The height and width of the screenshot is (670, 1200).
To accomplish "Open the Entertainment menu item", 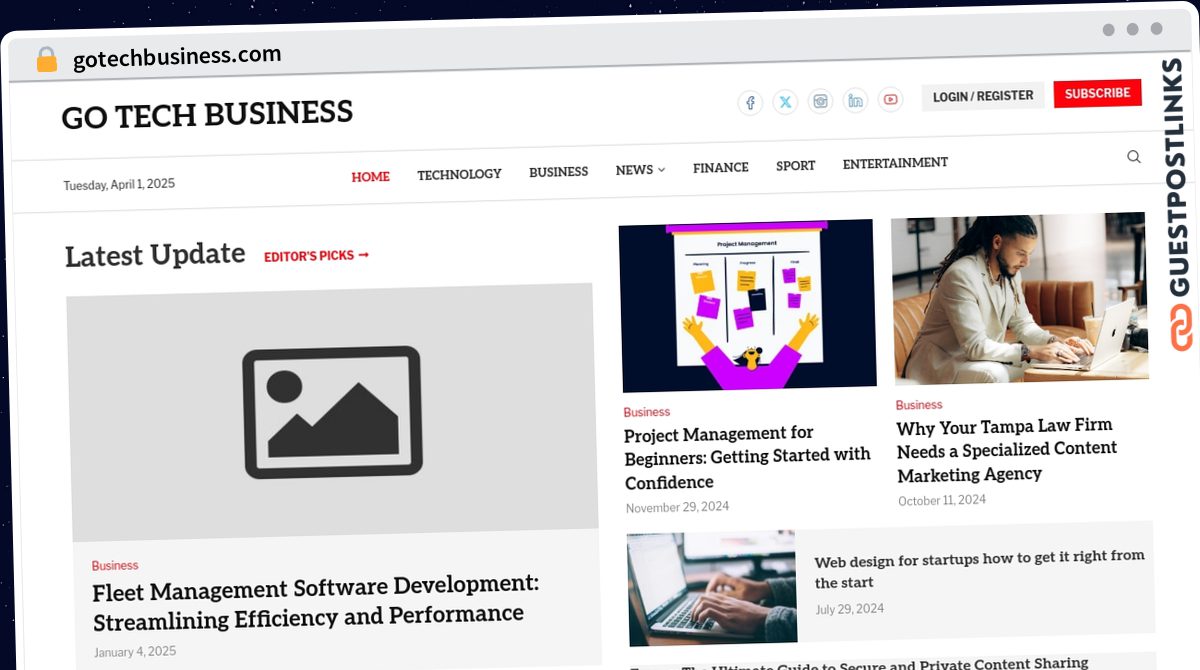I will click(x=895, y=163).
